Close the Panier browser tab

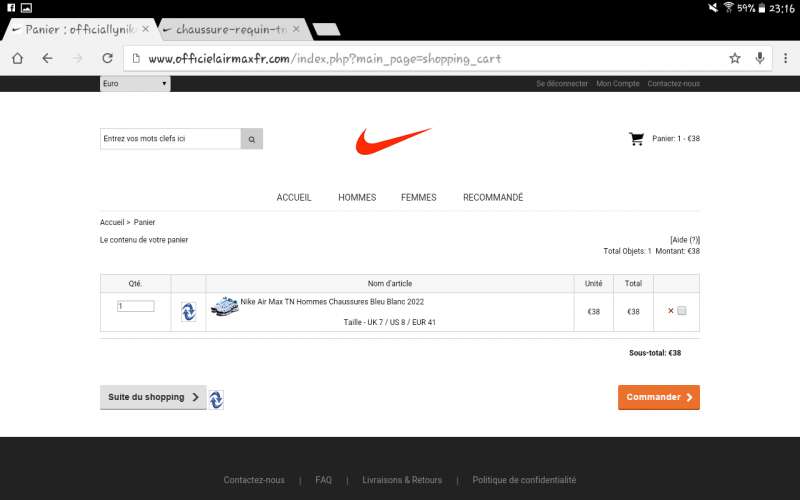(x=145, y=29)
